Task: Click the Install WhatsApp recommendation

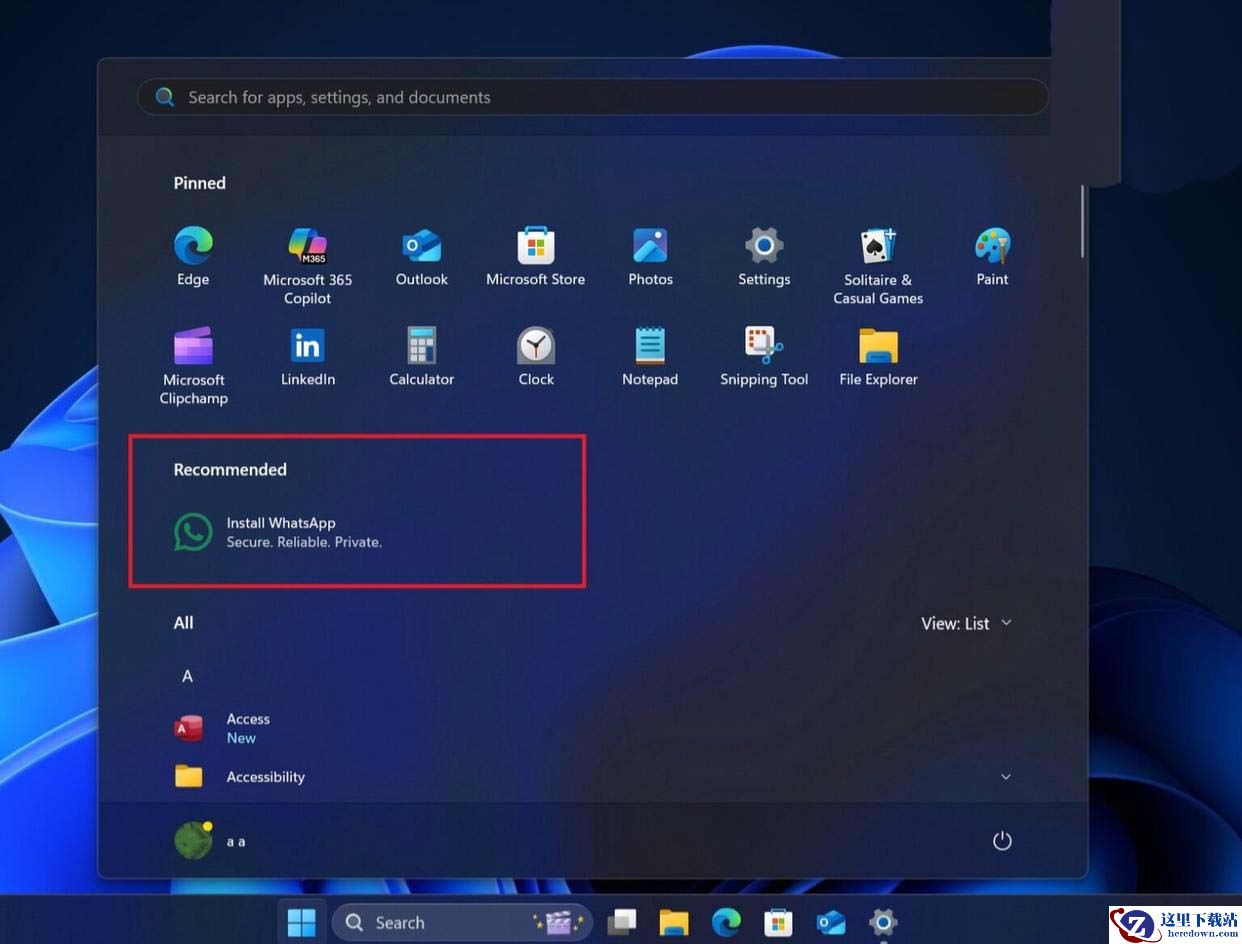Action: coord(278,532)
